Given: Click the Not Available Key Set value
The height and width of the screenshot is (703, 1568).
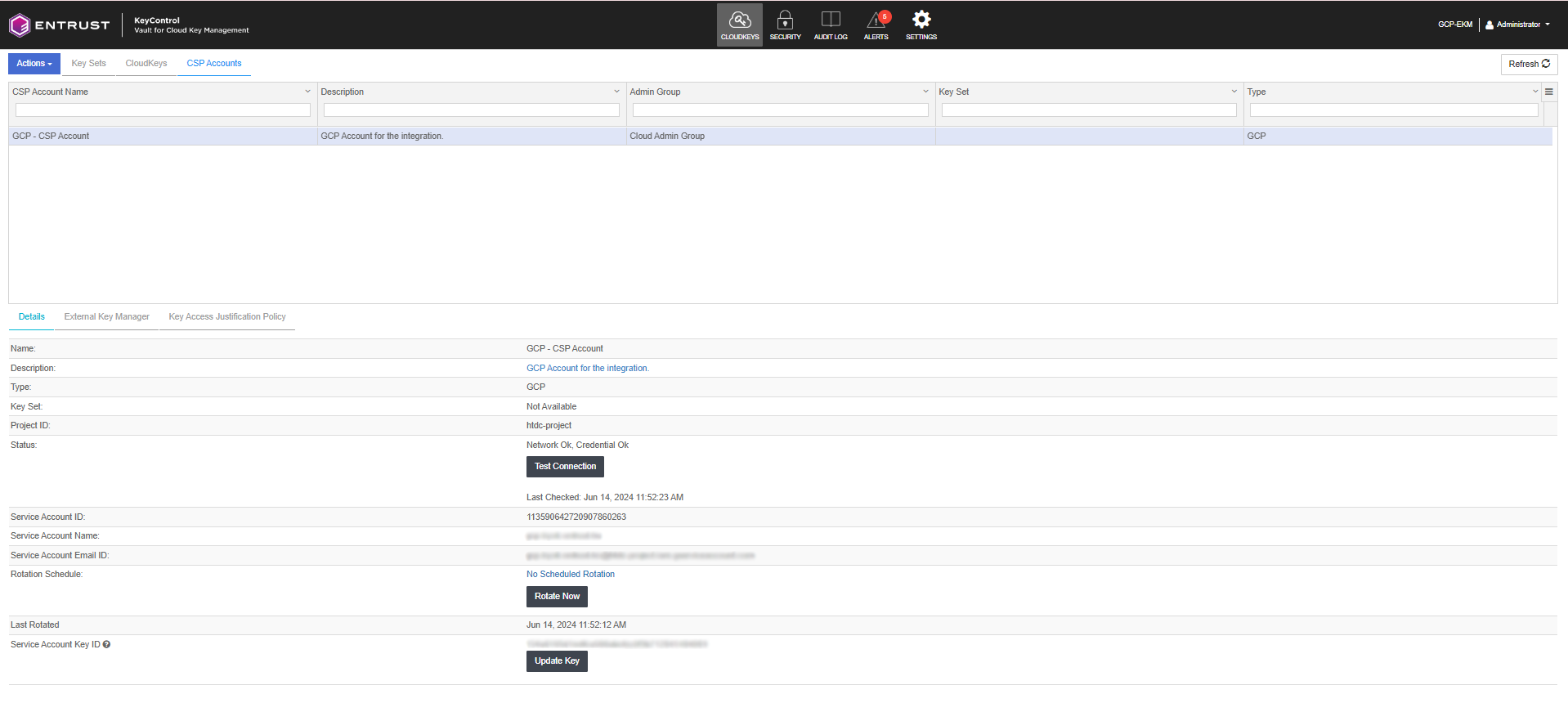Looking at the screenshot, I should [x=551, y=407].
